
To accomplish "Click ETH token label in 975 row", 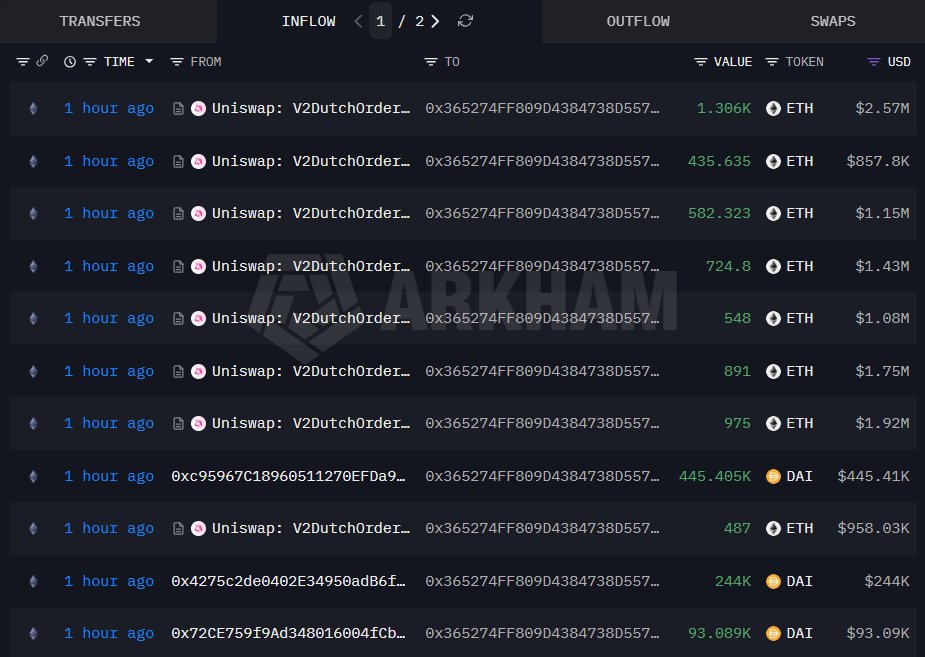I will pyautogui.click(x=800, y=423).
